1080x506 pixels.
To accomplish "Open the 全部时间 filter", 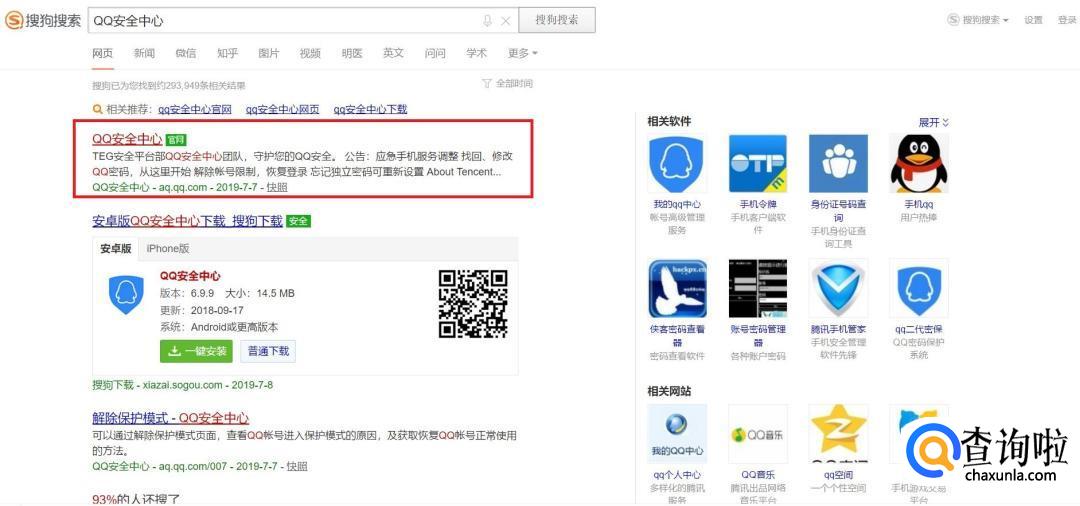I will [x=507, y=83].
